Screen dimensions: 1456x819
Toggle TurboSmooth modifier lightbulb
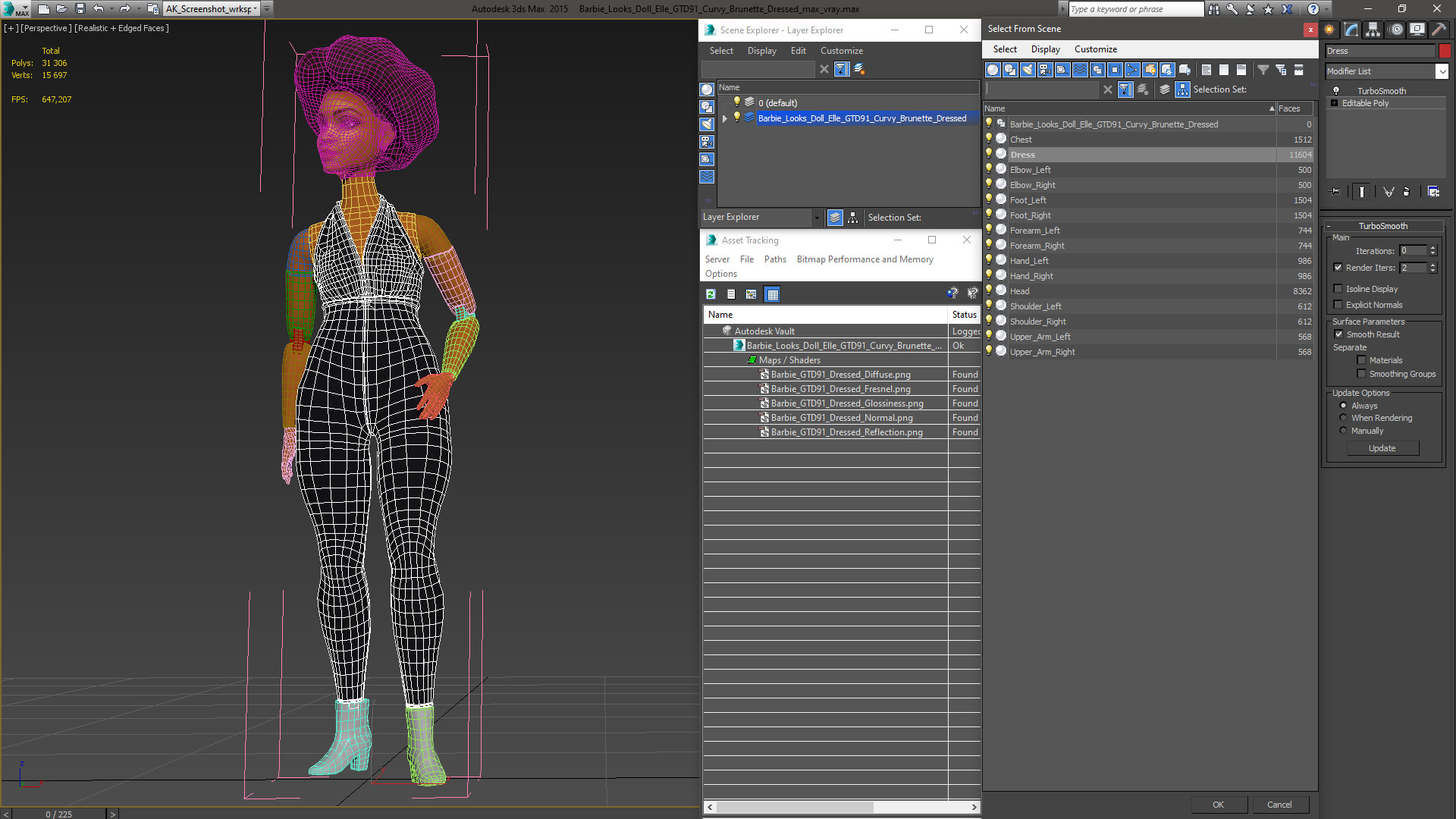pyautogui.click(x=1336, y=91)
